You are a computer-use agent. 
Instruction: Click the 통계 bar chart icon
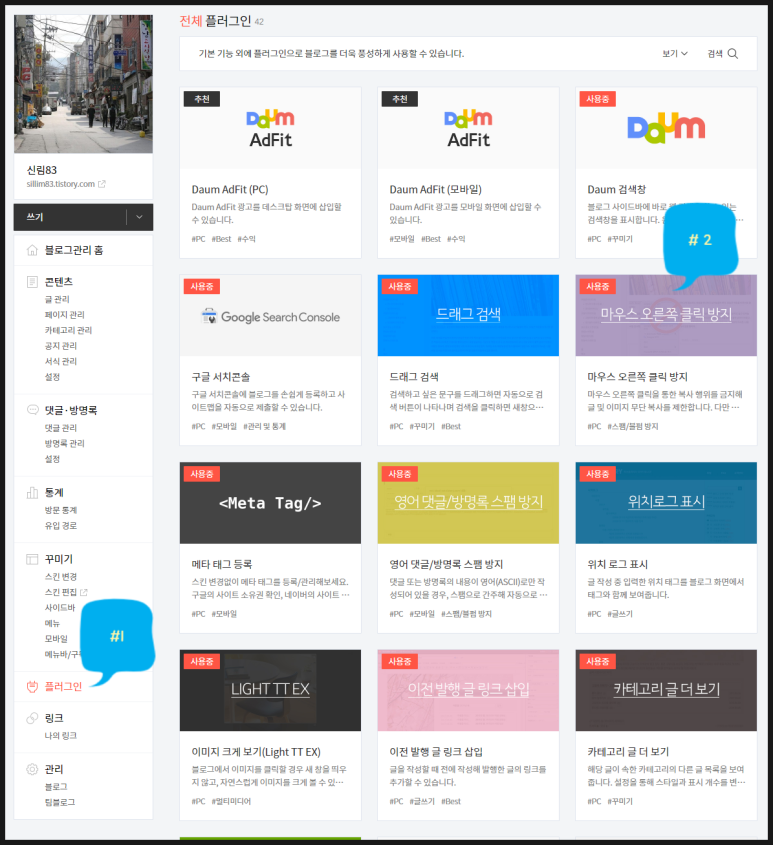[x=32, y=493]
